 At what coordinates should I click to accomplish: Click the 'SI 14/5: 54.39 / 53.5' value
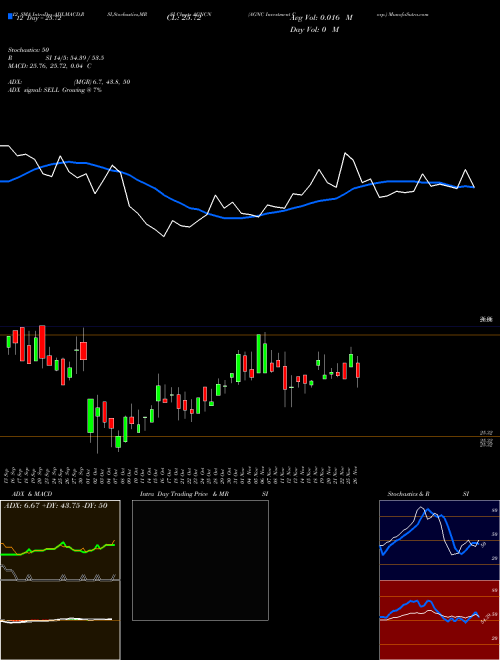75,58
